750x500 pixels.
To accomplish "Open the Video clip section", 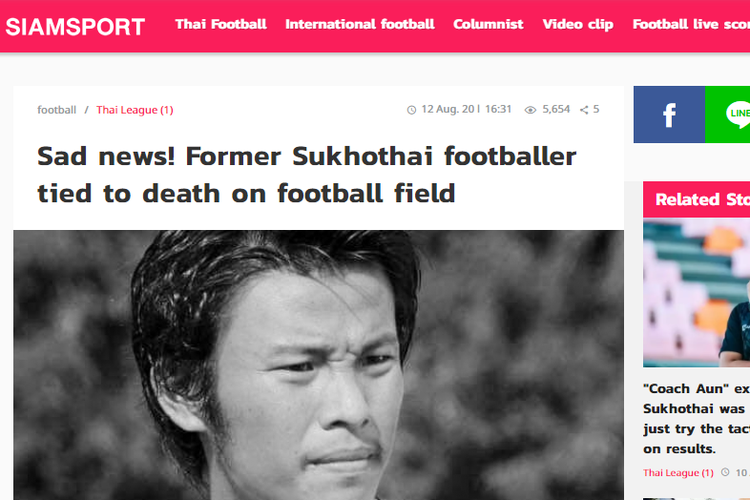I will (x=578, y=24).
